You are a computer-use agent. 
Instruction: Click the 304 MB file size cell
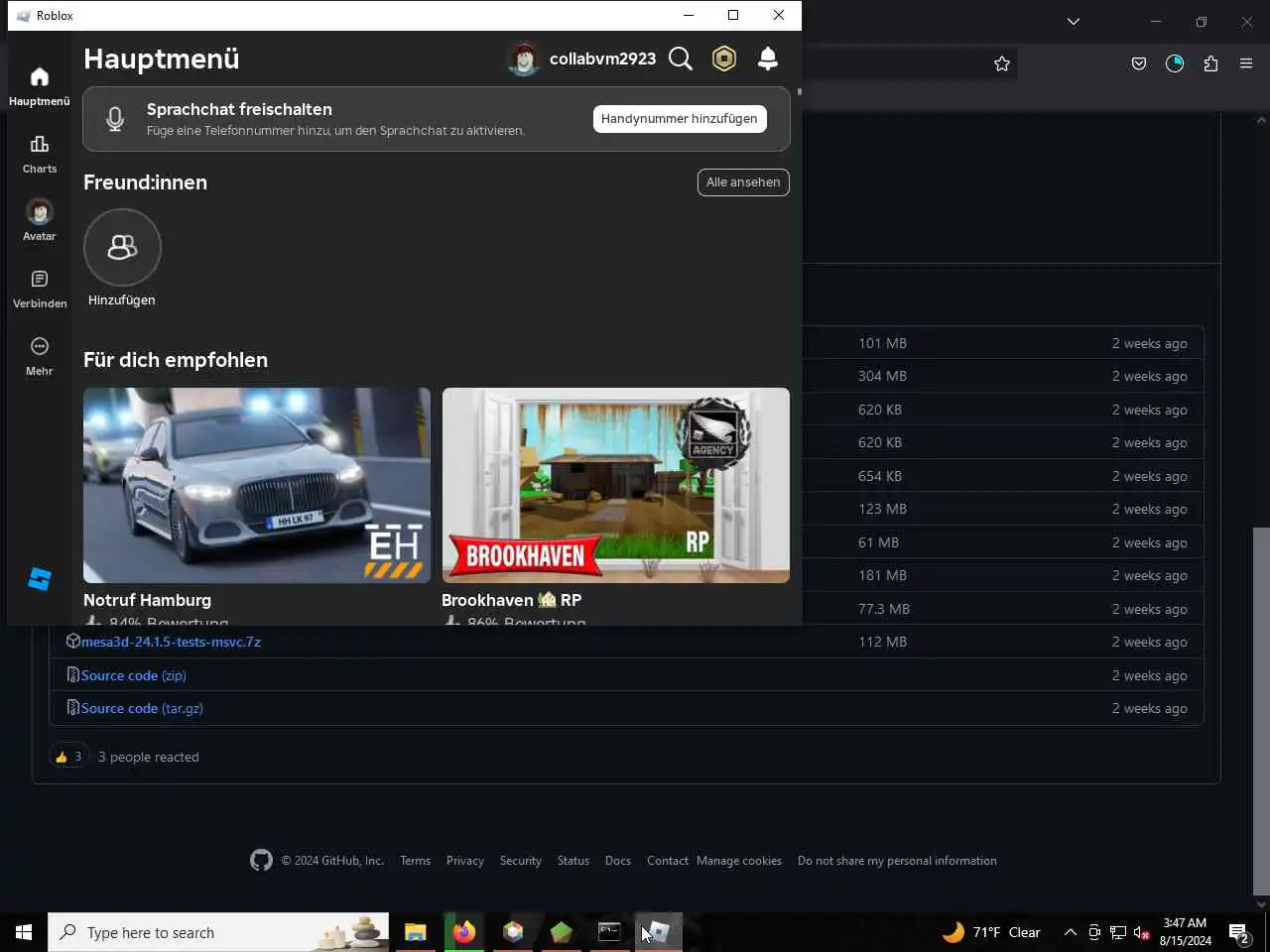pos(883,376)
